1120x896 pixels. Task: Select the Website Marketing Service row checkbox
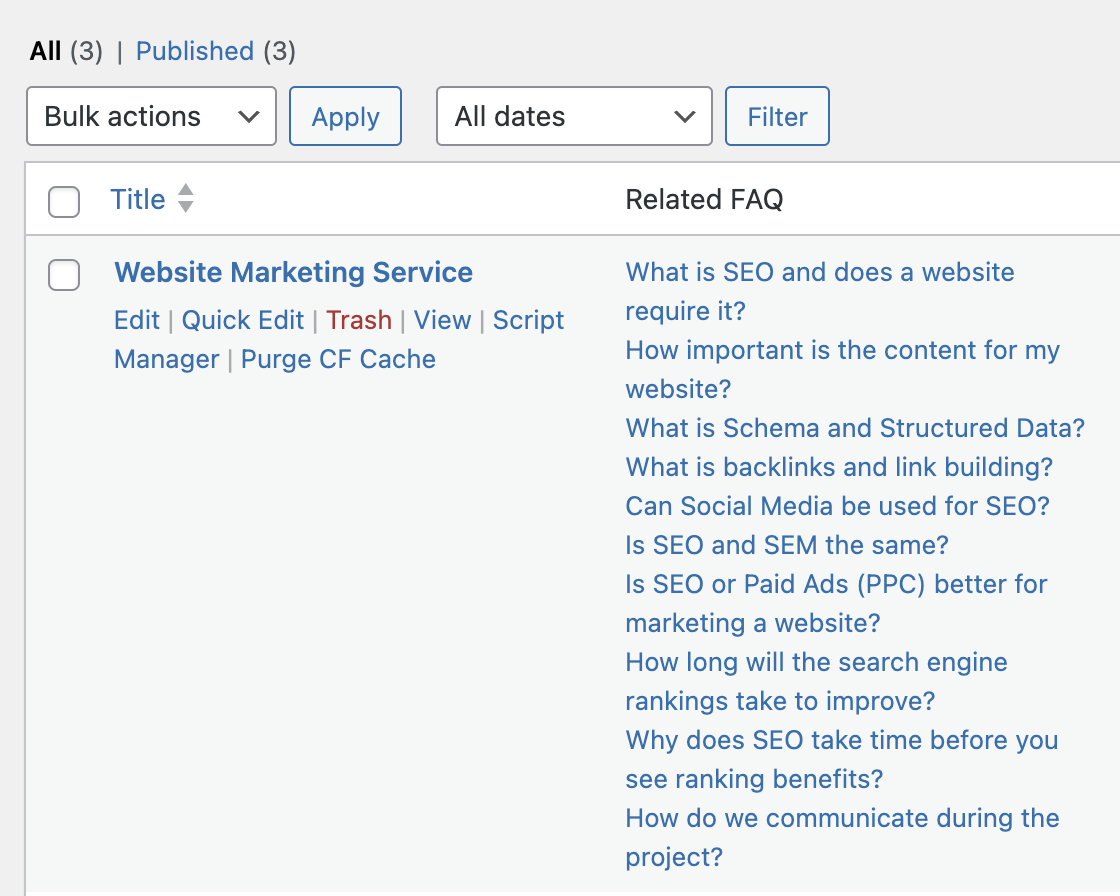pyautogui.click(x=64, y=275)
